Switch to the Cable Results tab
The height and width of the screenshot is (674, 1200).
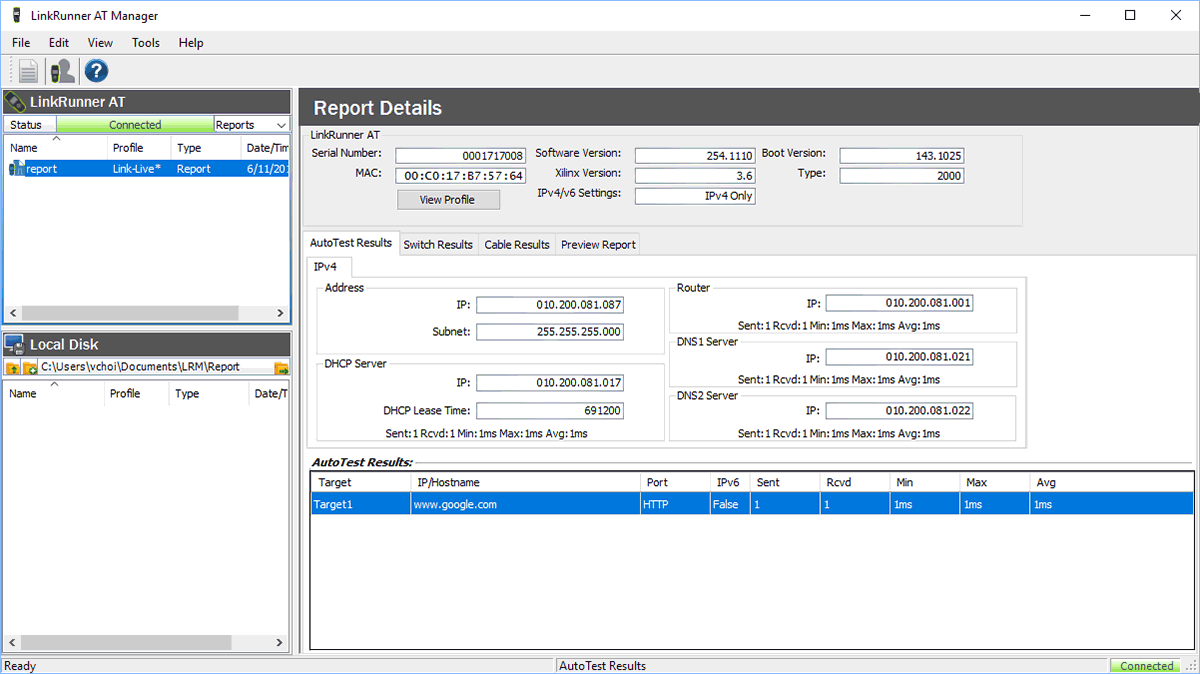point(516,245)
